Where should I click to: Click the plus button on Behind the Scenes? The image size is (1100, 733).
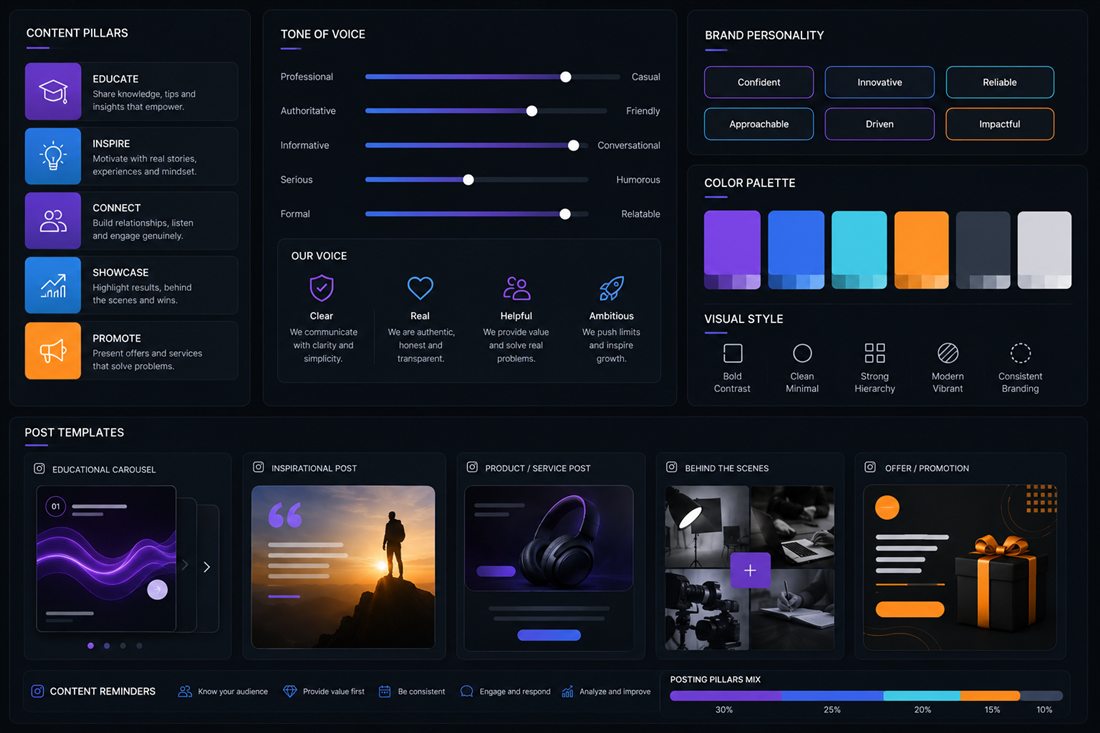click(x=750, y=570)
